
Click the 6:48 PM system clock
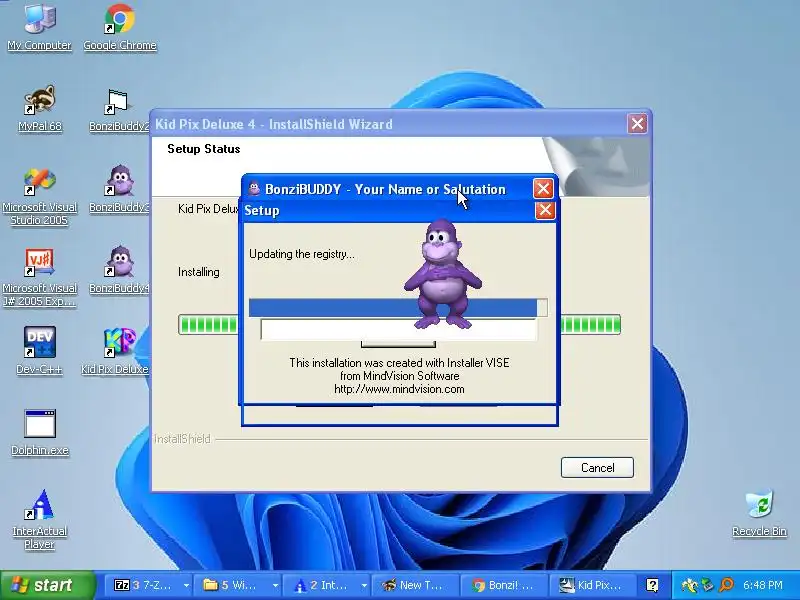click(x=763, y=585)
